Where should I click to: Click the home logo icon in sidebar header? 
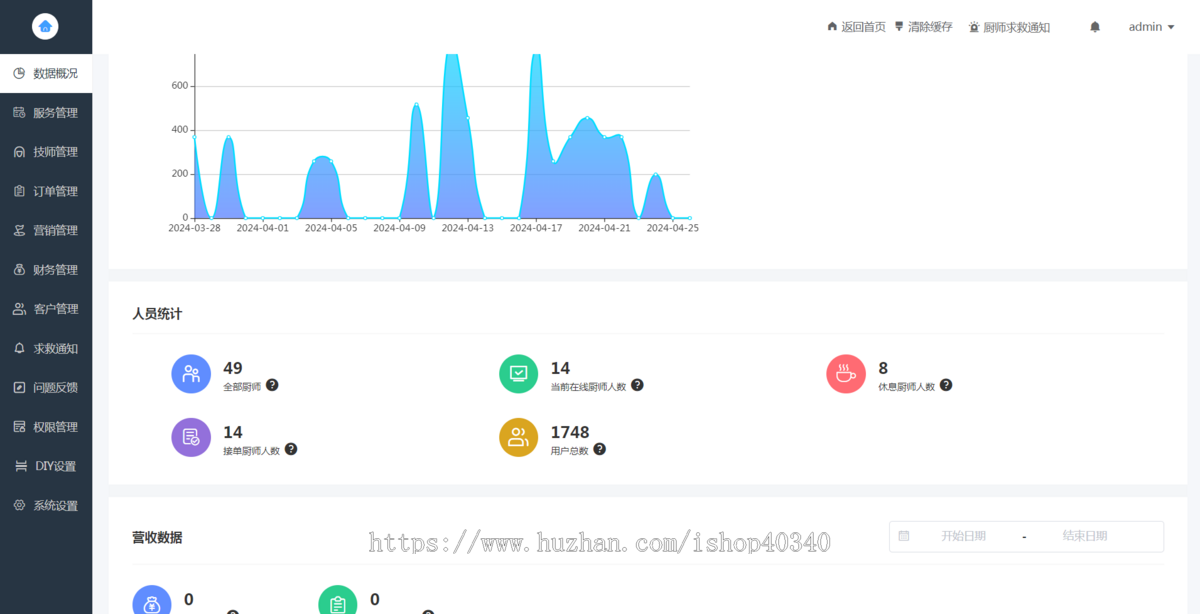coord(45,27)
